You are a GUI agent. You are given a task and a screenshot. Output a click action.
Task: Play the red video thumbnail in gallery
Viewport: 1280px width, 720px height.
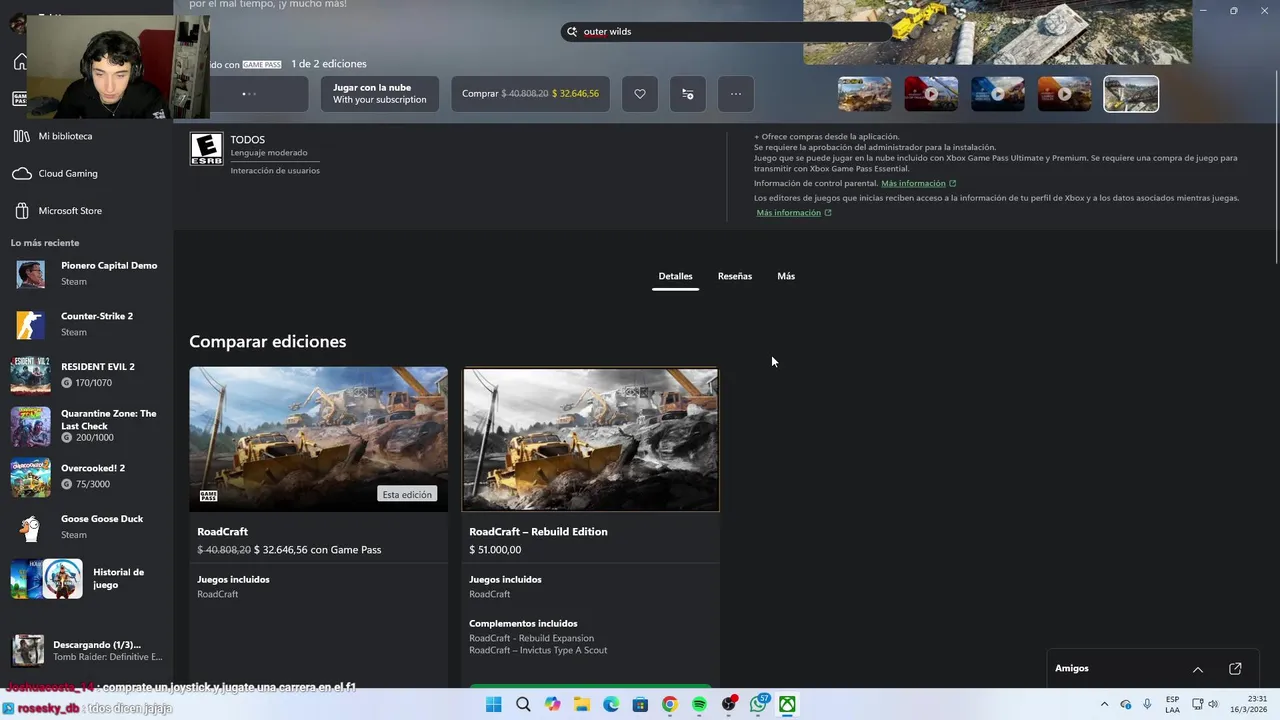tap(931, 94)
